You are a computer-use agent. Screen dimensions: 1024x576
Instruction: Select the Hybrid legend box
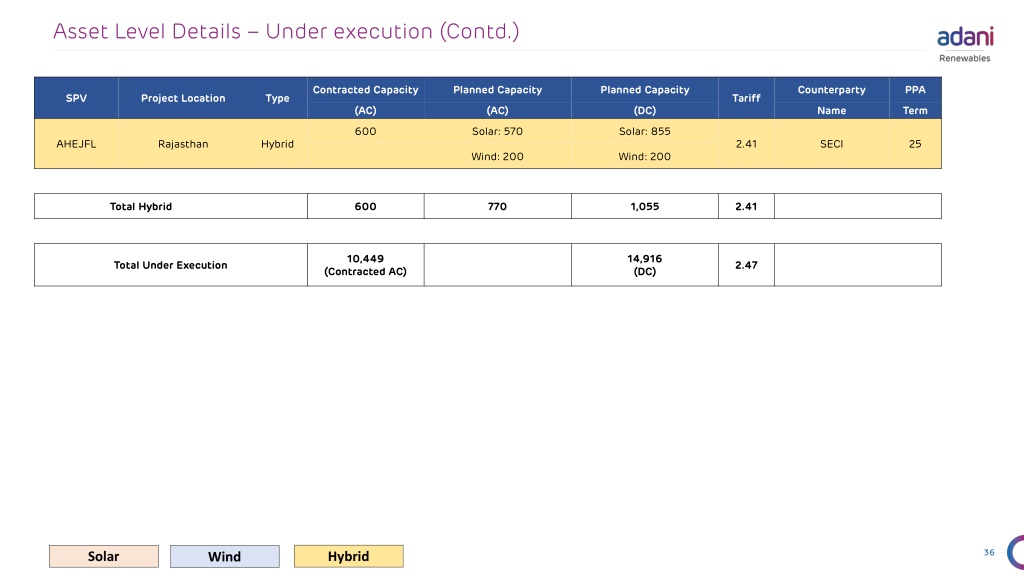click(x=349, y=556)
